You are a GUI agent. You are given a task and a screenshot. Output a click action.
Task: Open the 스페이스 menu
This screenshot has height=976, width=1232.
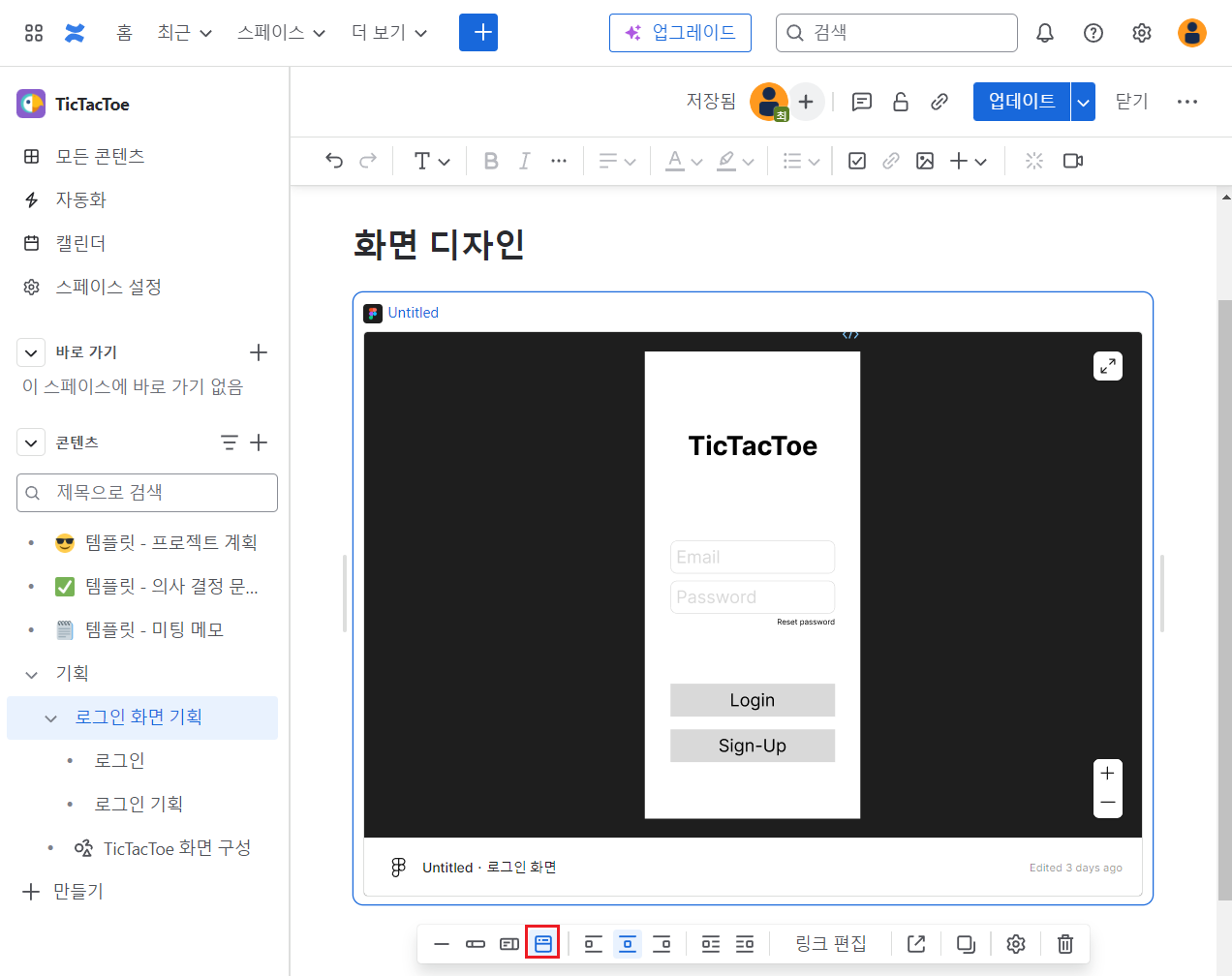click(281, 33)
